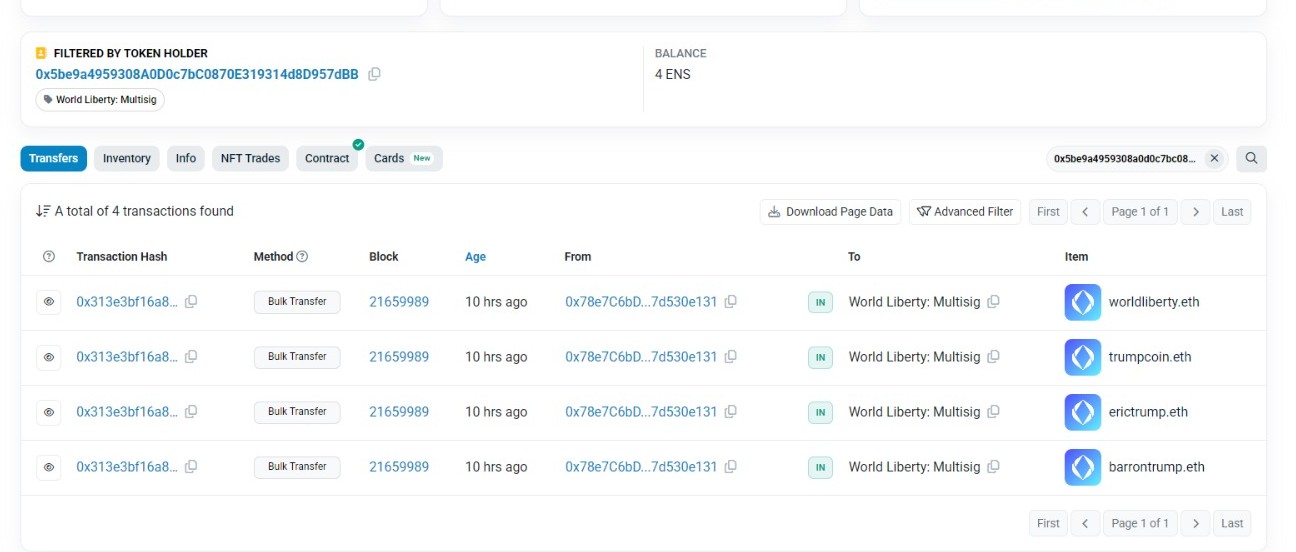The height and width of the screenshot is (552, 1296).
Task: Open the search magnifier button
Action: coord(1251,158)
